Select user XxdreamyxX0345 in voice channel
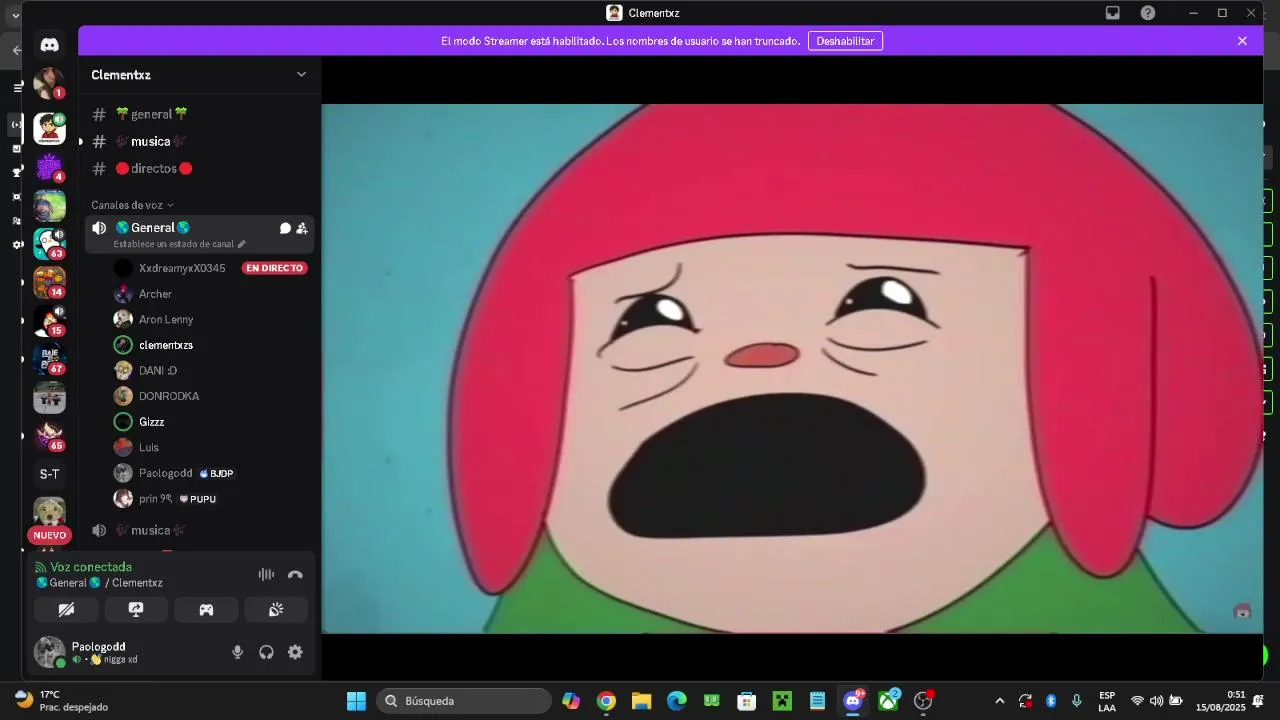 pyautogui.click(x=182, y=268)
